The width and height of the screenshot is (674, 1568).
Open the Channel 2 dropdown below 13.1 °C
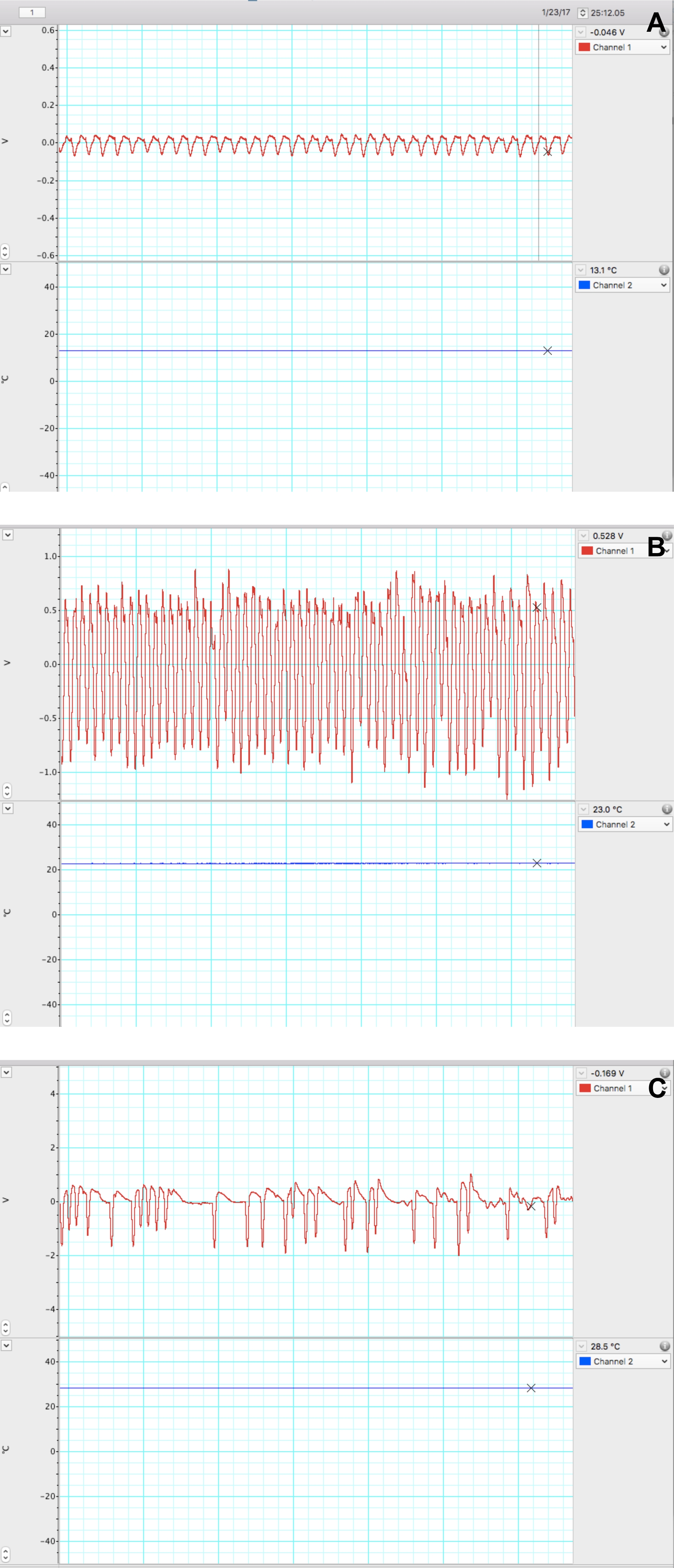[x=622, y=285]
